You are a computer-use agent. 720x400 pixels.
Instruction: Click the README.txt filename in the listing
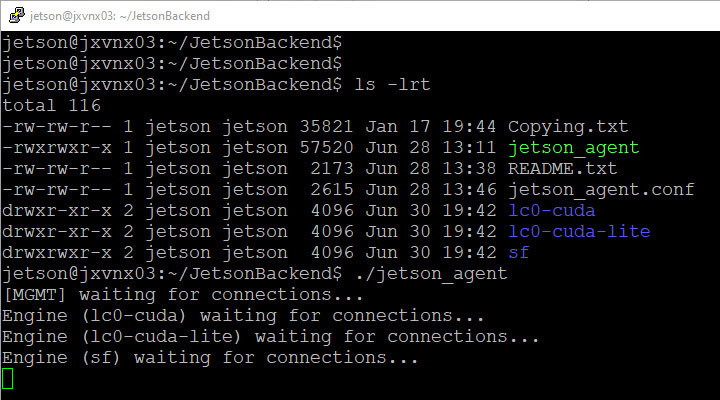(563, 169)
